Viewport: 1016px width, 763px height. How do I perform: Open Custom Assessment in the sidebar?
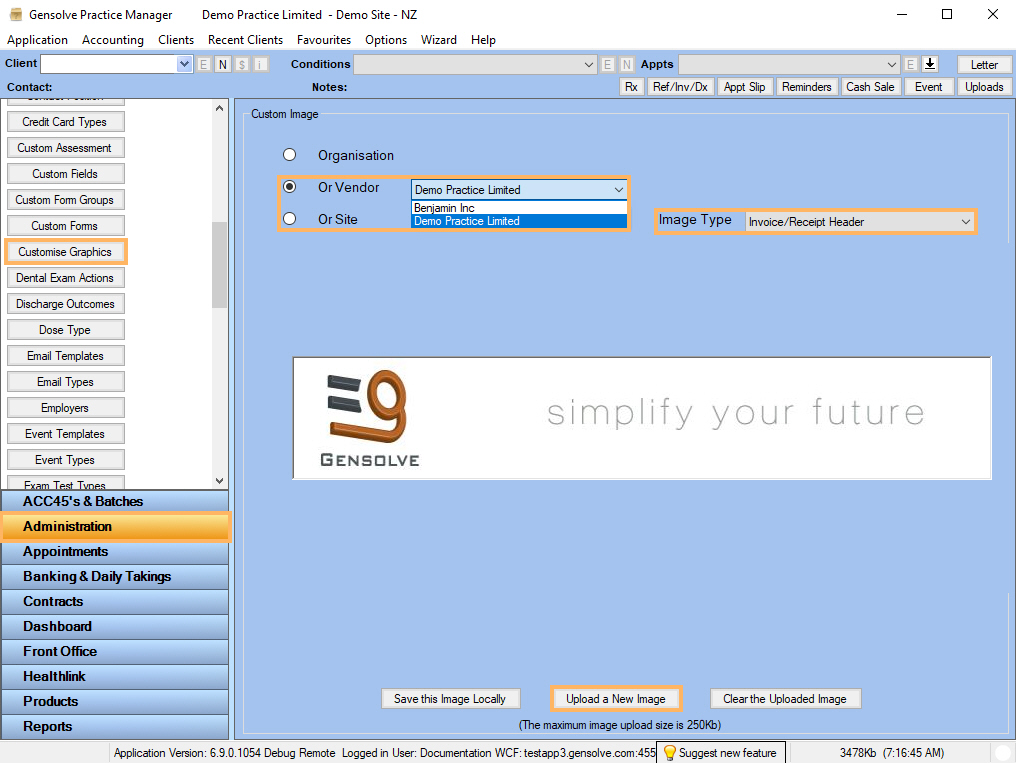(65, 148)
